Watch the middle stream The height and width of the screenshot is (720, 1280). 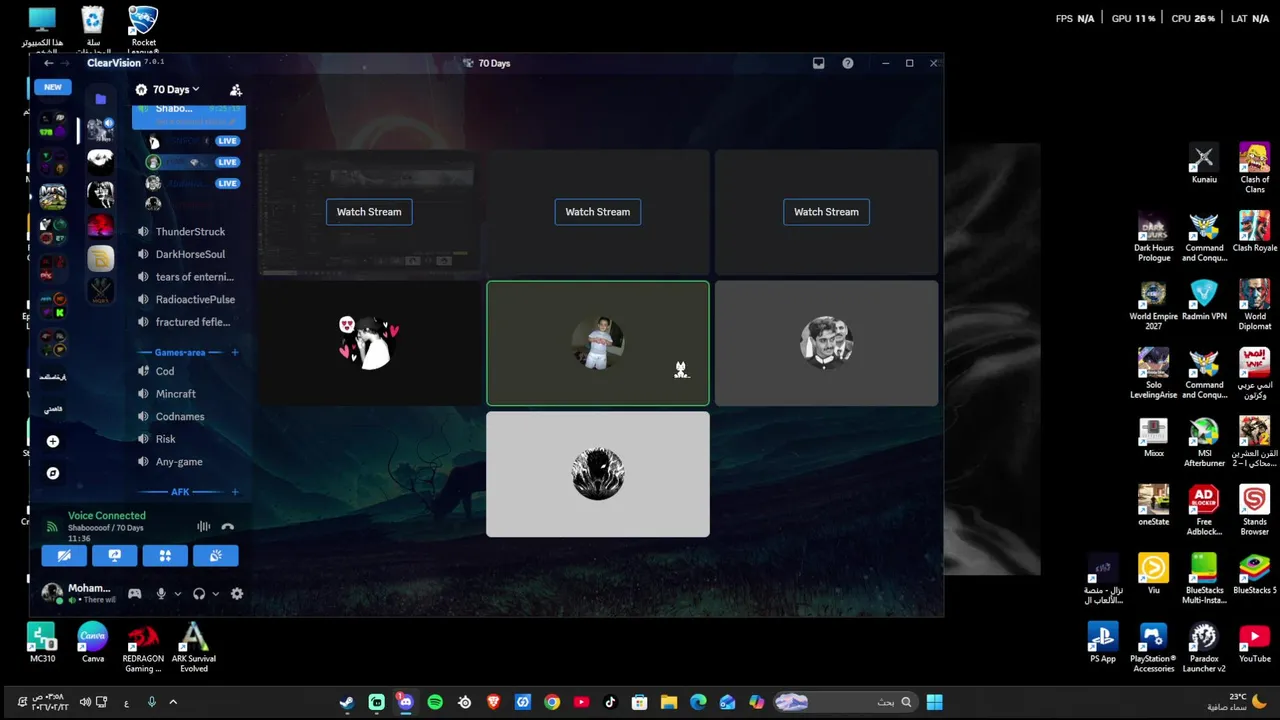pyautogui.click(x=598, y=212)
